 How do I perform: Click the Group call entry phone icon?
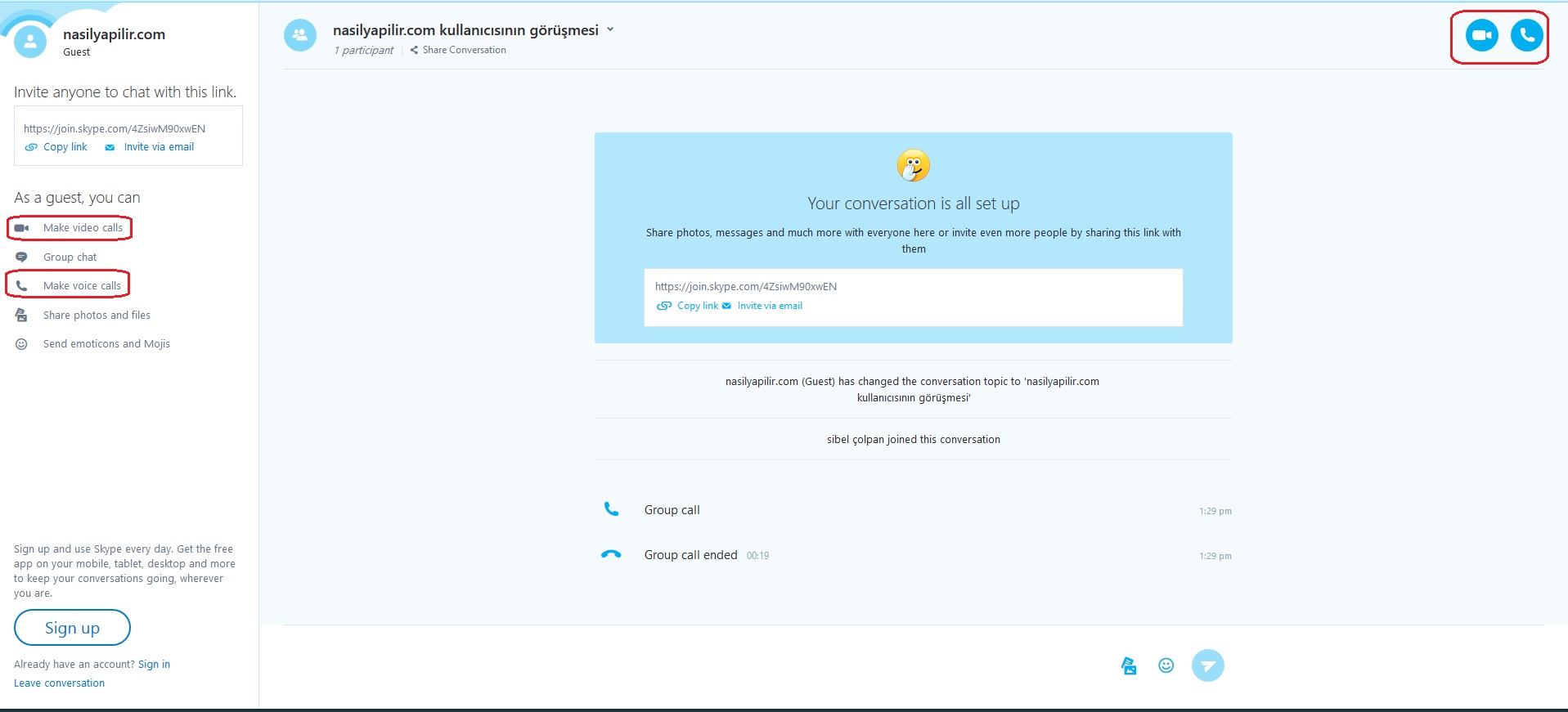click(x=611, y=509)
